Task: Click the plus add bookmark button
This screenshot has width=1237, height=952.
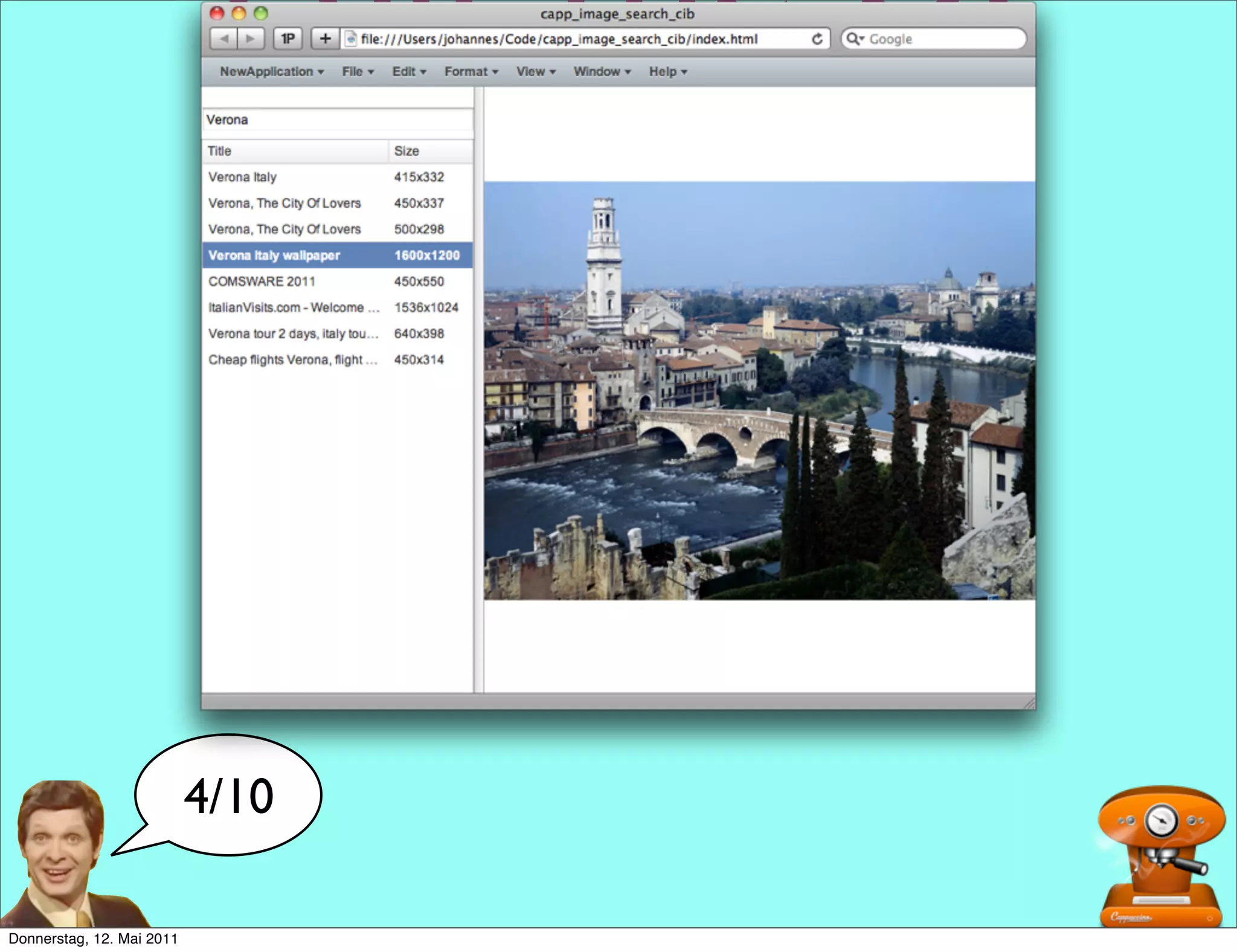Action: [325, 39]
